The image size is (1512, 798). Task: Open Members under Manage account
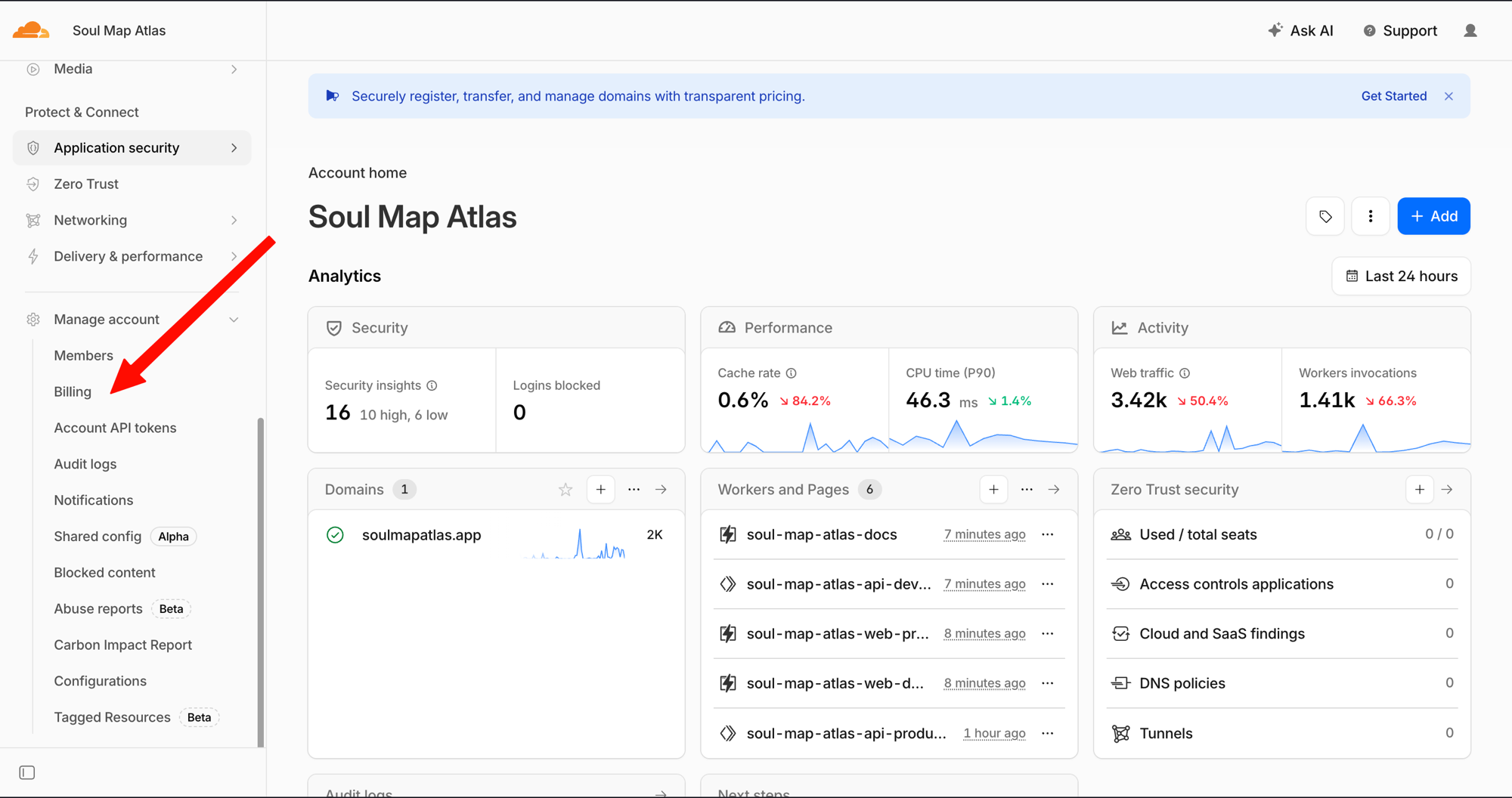coord(83,355)
